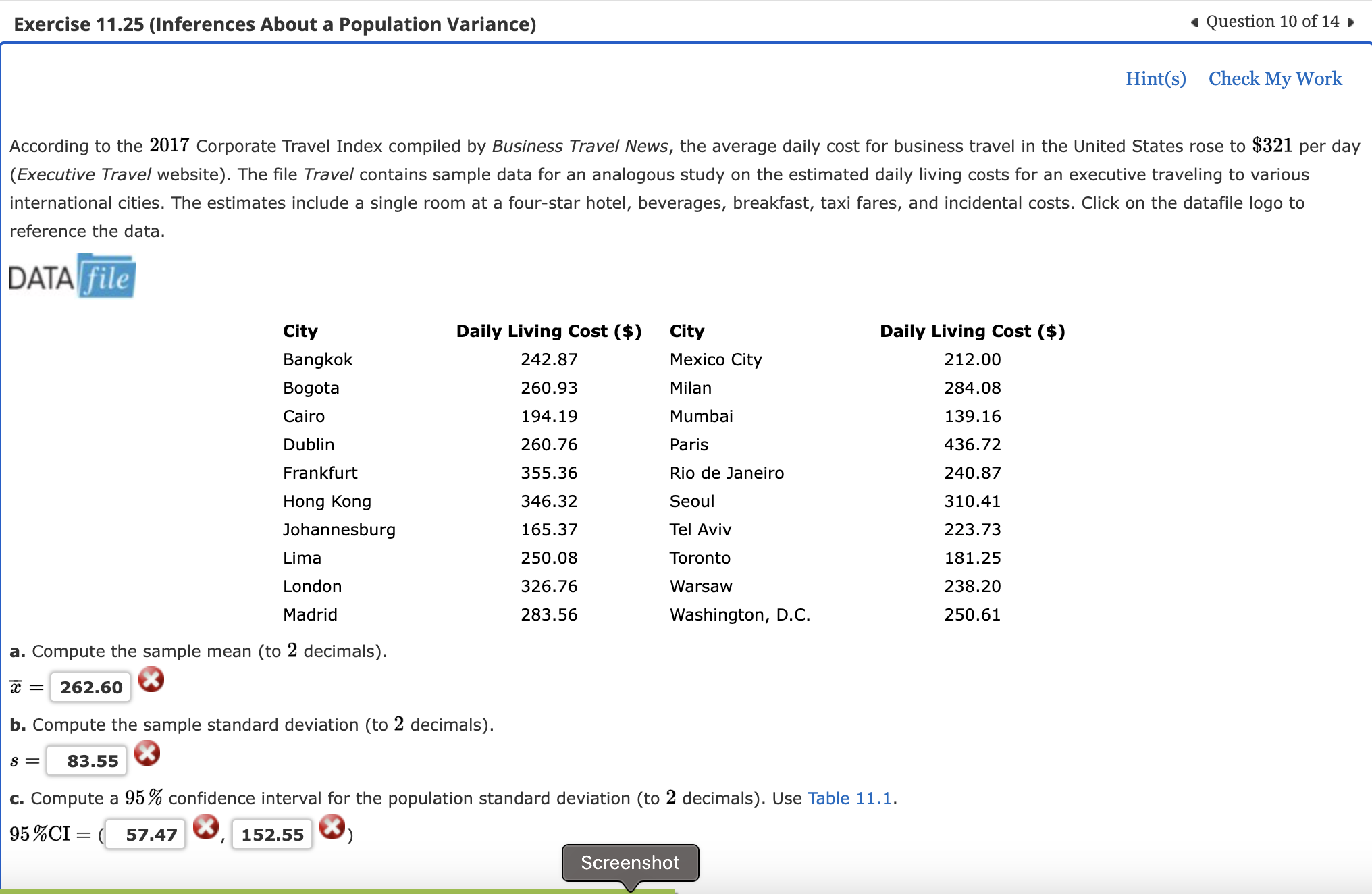Click the Screenshot tooltip button
This screenshot has height=894, width=1372.
(630, 862)
